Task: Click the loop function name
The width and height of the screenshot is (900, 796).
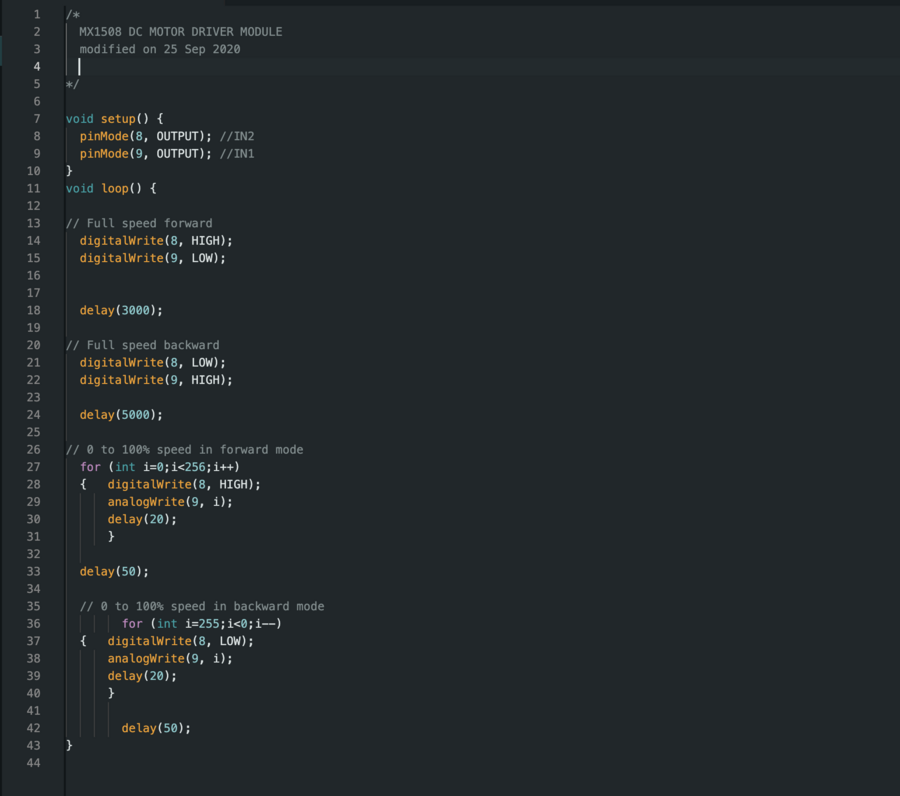Action: tap(114, 188)
